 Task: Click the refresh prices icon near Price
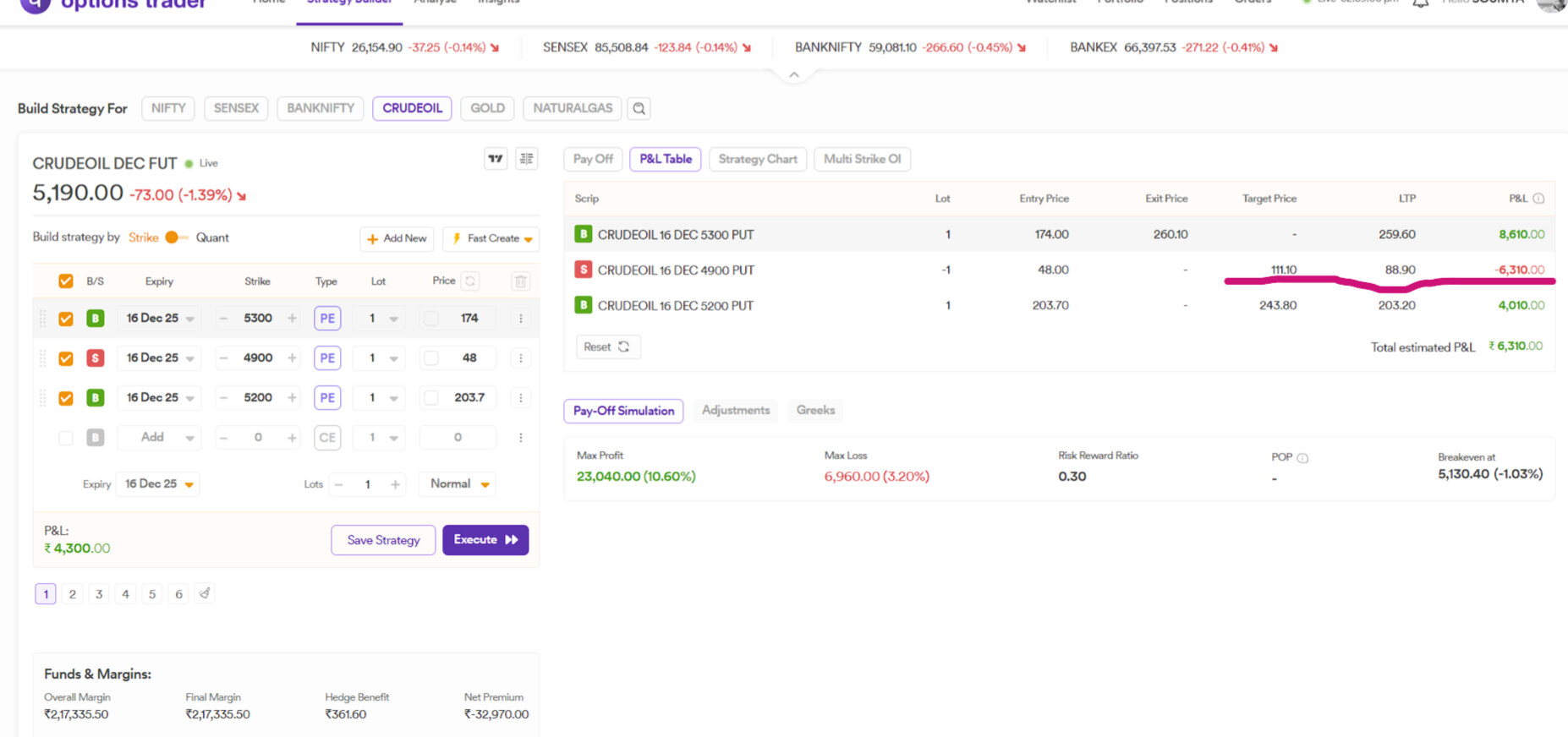[471, 281]
